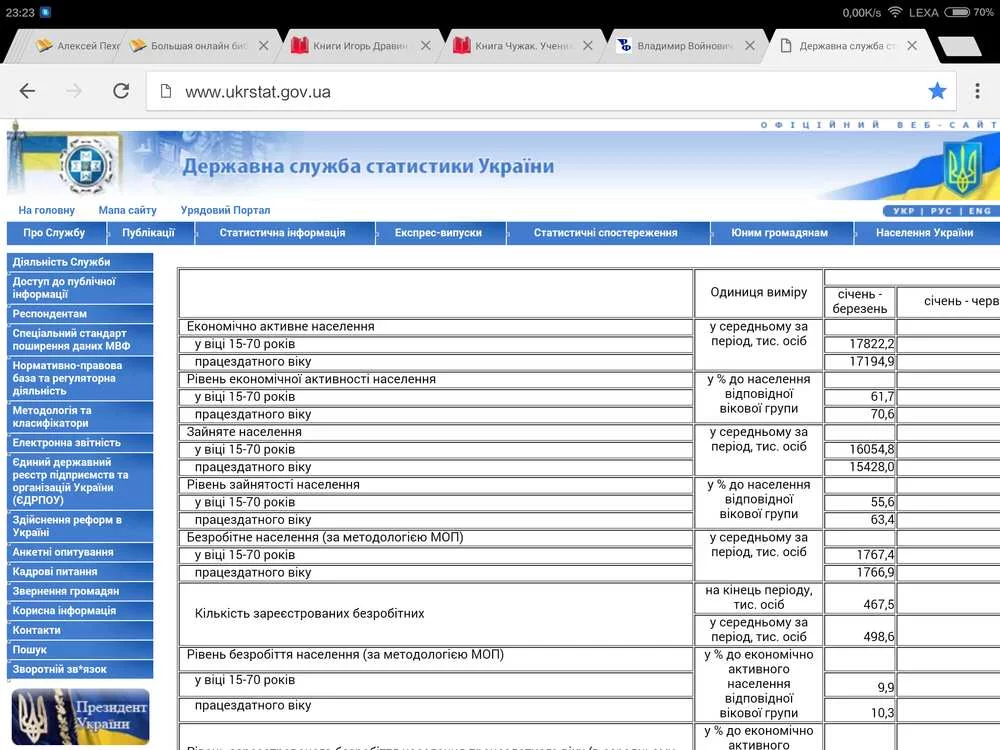This screenshot has height=750, width=1000.
Task: Click the value 467,5 in the table
Action: click(x=879, y=604)
